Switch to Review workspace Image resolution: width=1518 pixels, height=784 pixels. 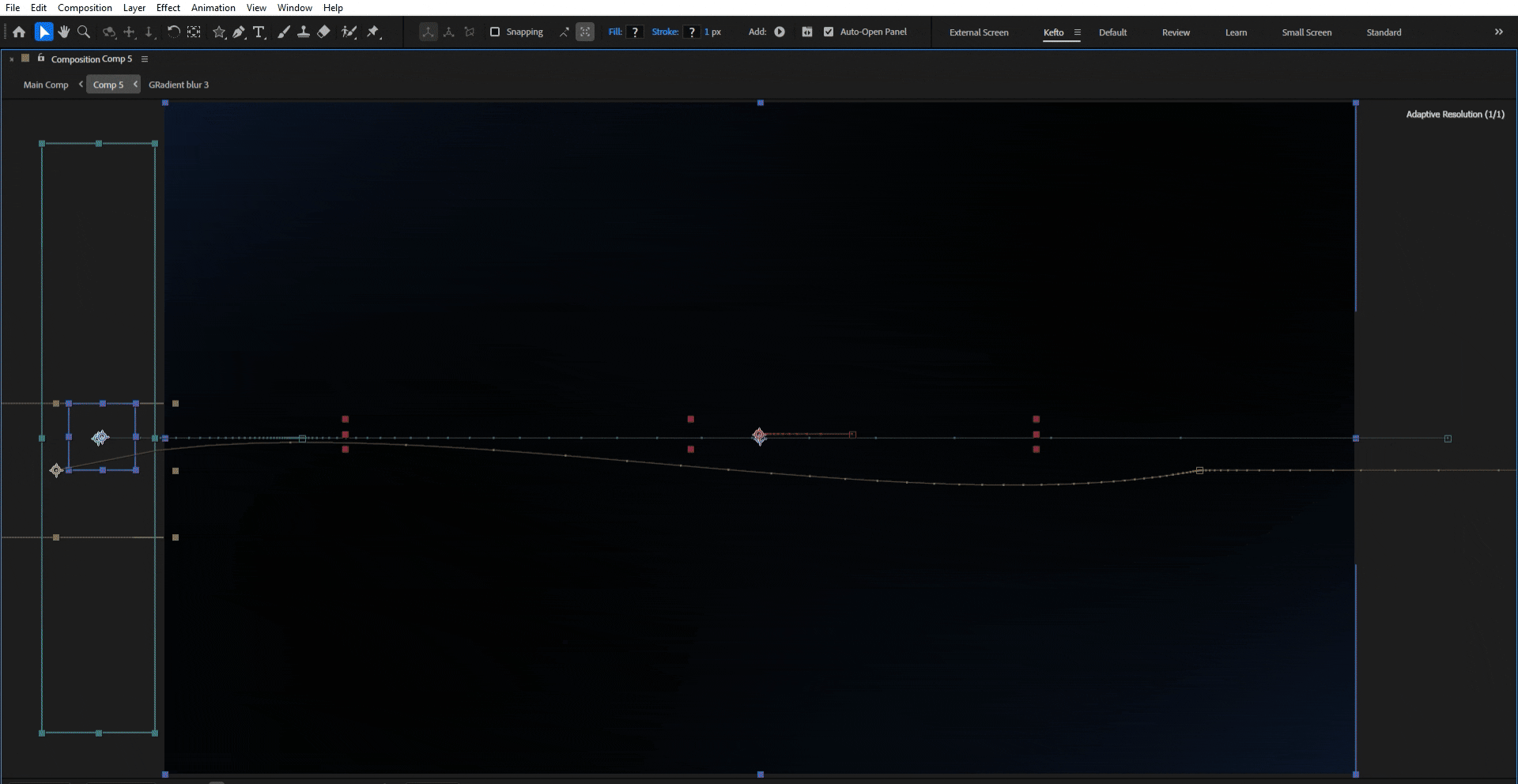(x=1176, y=32)
